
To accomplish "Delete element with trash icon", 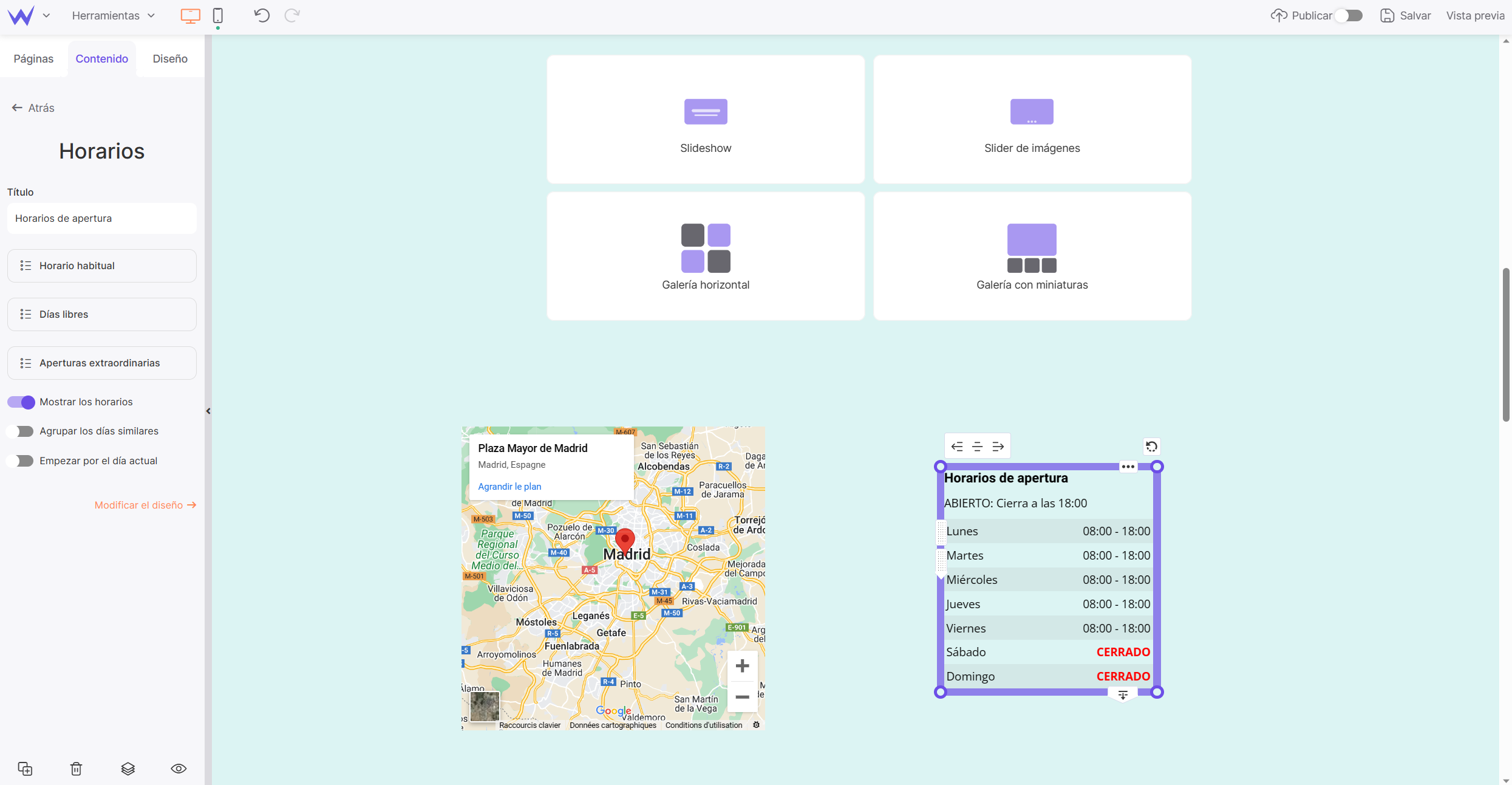I will [76, 769].
